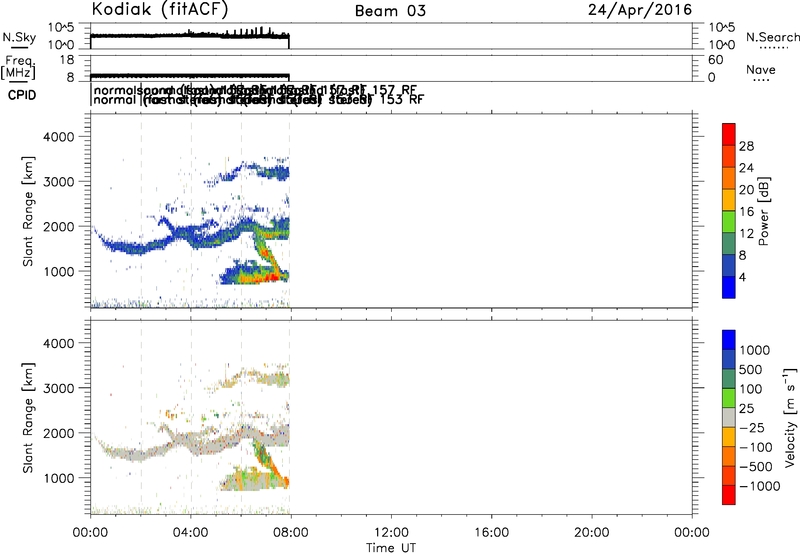Click the "-25" label on velocity colorbar
This screenshot has height=554, width=800.
(752, 427)
